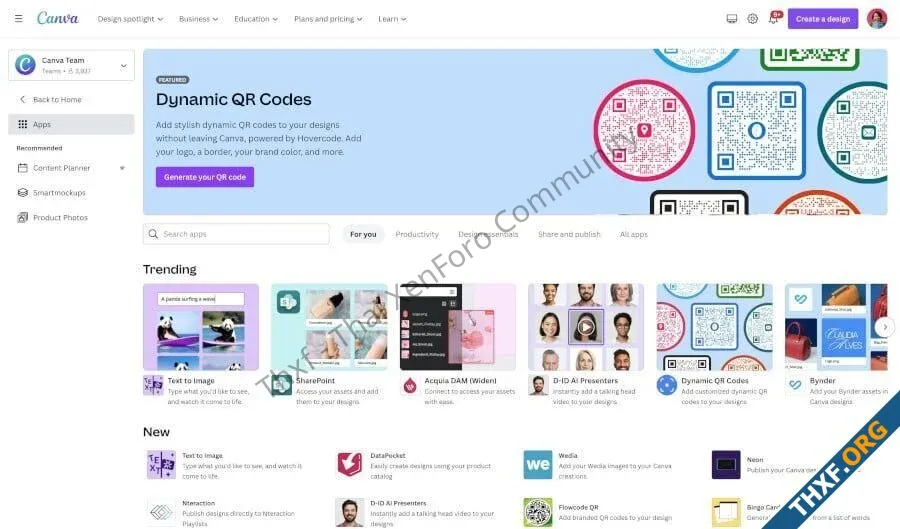Expand the Content Planner arrow
Image resolution: width=900 pixels, height=529 pixels.
pyautogui.click(x=122, y=168)
